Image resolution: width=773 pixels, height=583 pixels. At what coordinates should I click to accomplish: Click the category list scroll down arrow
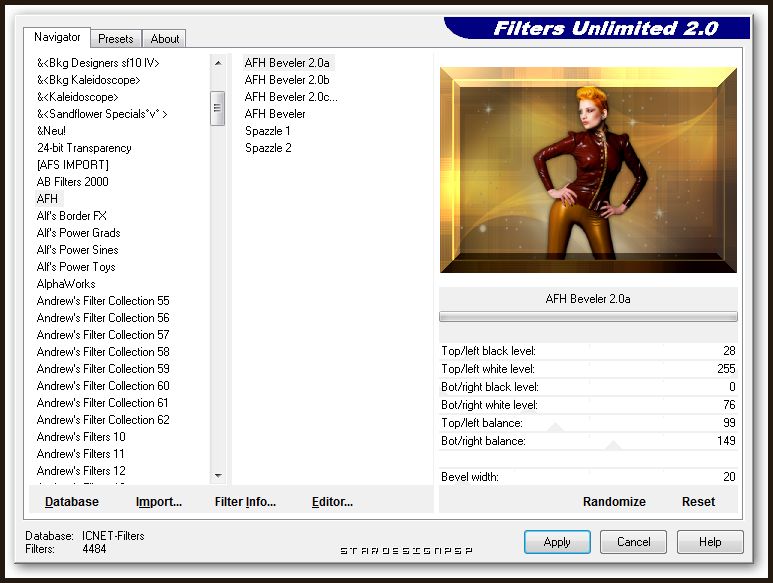(217, 476)
